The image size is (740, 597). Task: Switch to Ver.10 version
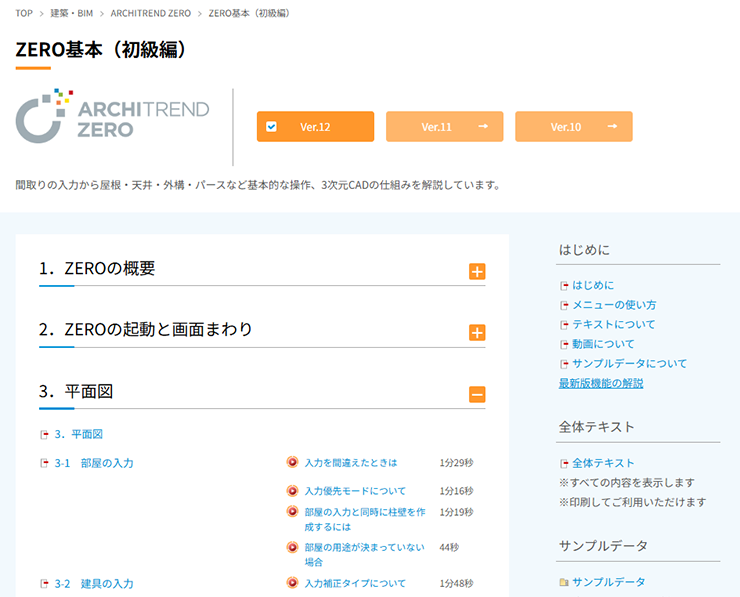coord(573,127)
